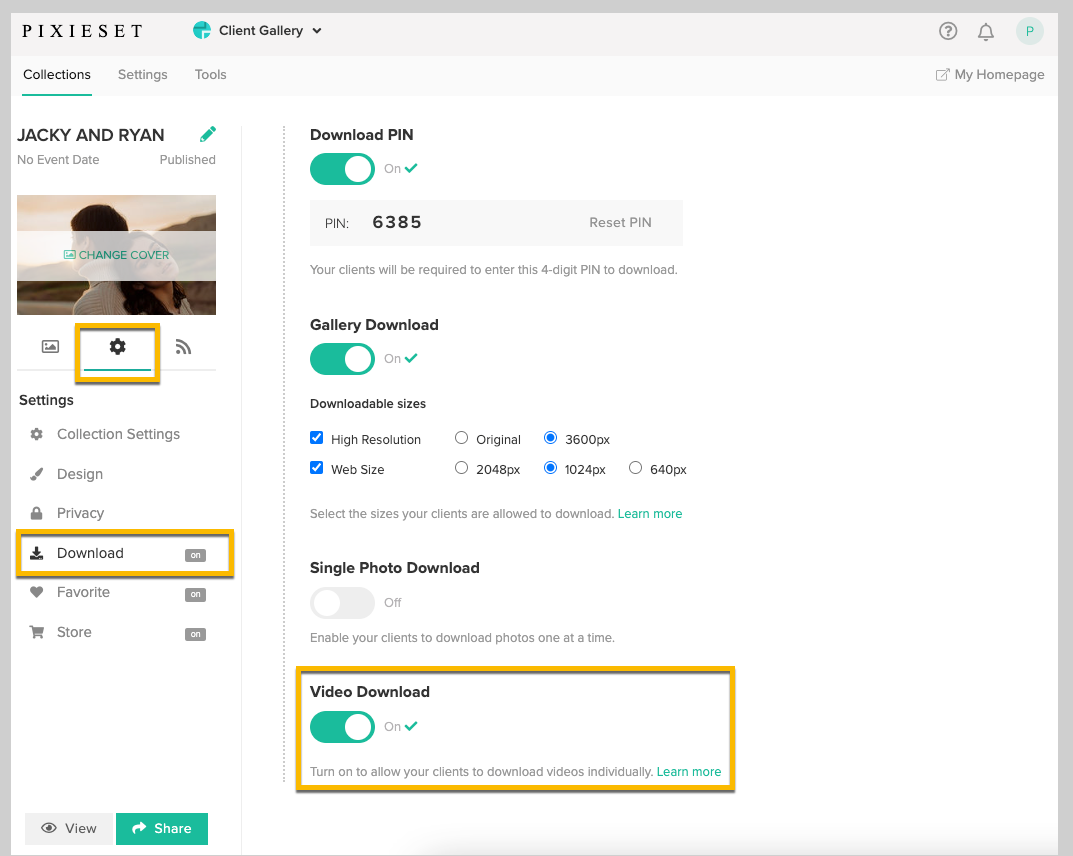Click the Published status label
1073x856 pixels.
tap(188, 159)
